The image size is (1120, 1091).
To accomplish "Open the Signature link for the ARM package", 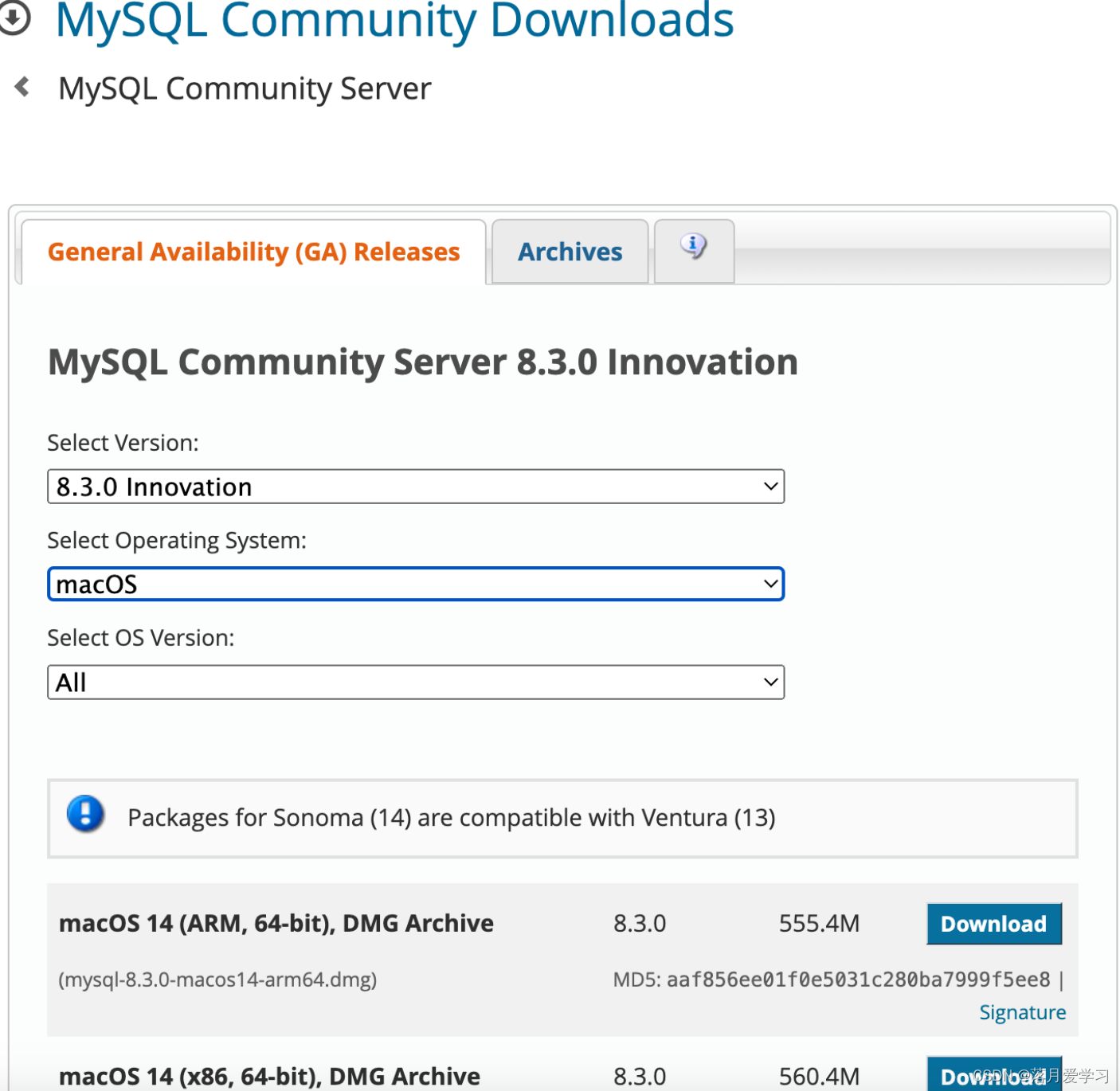I will click(1022, 1011).
